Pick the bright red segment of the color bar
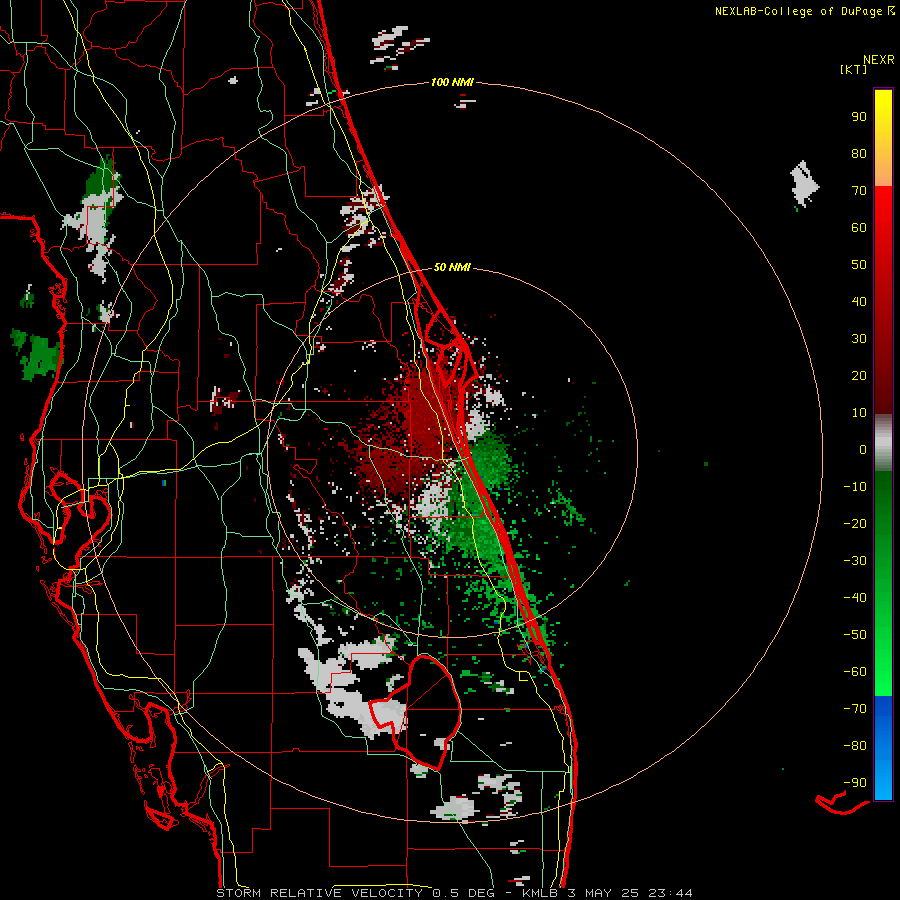This screenshot has height=900, width=900. pyautogui.click(x=883, y=300)
